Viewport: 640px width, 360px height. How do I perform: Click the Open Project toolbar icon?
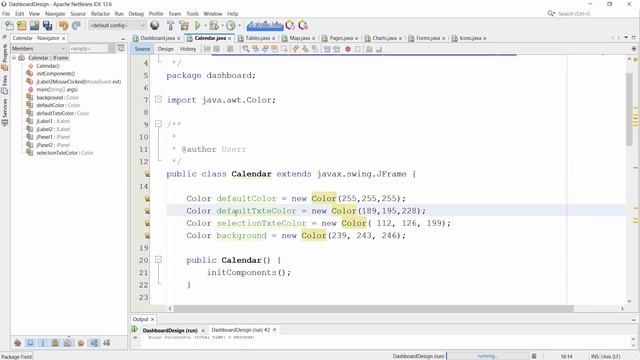[x=34, y=25]
